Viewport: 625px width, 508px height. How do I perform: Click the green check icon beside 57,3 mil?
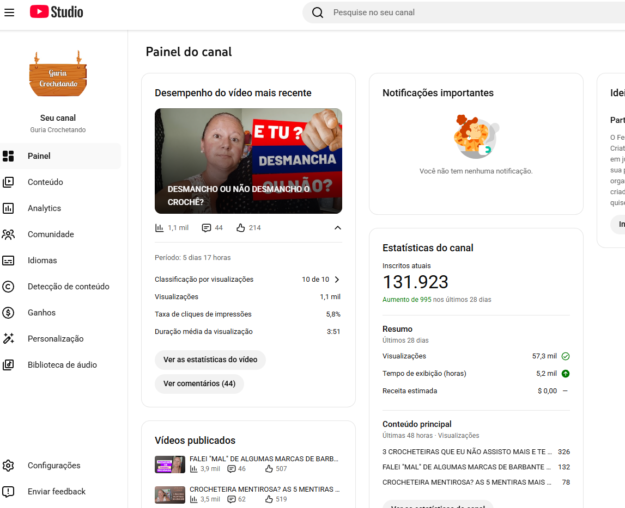(565, 356)
